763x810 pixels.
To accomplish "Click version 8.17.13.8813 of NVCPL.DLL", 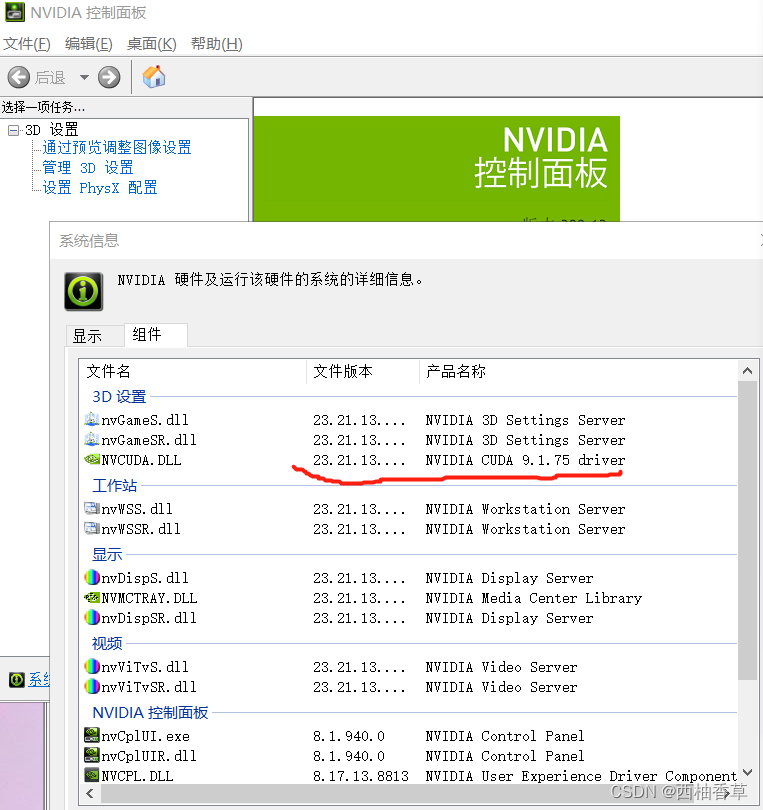I will (x=361, y=776).
